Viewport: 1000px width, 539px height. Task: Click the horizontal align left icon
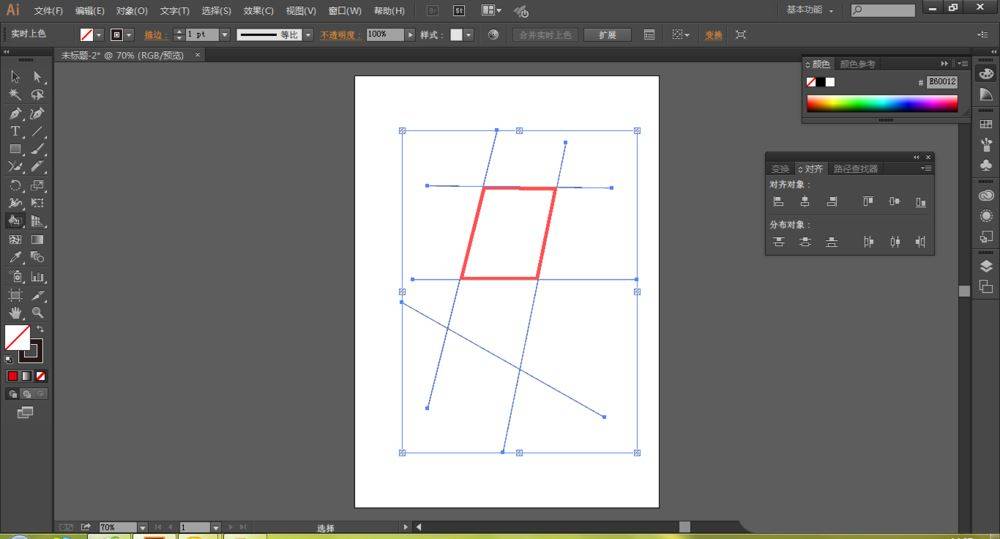778,202
